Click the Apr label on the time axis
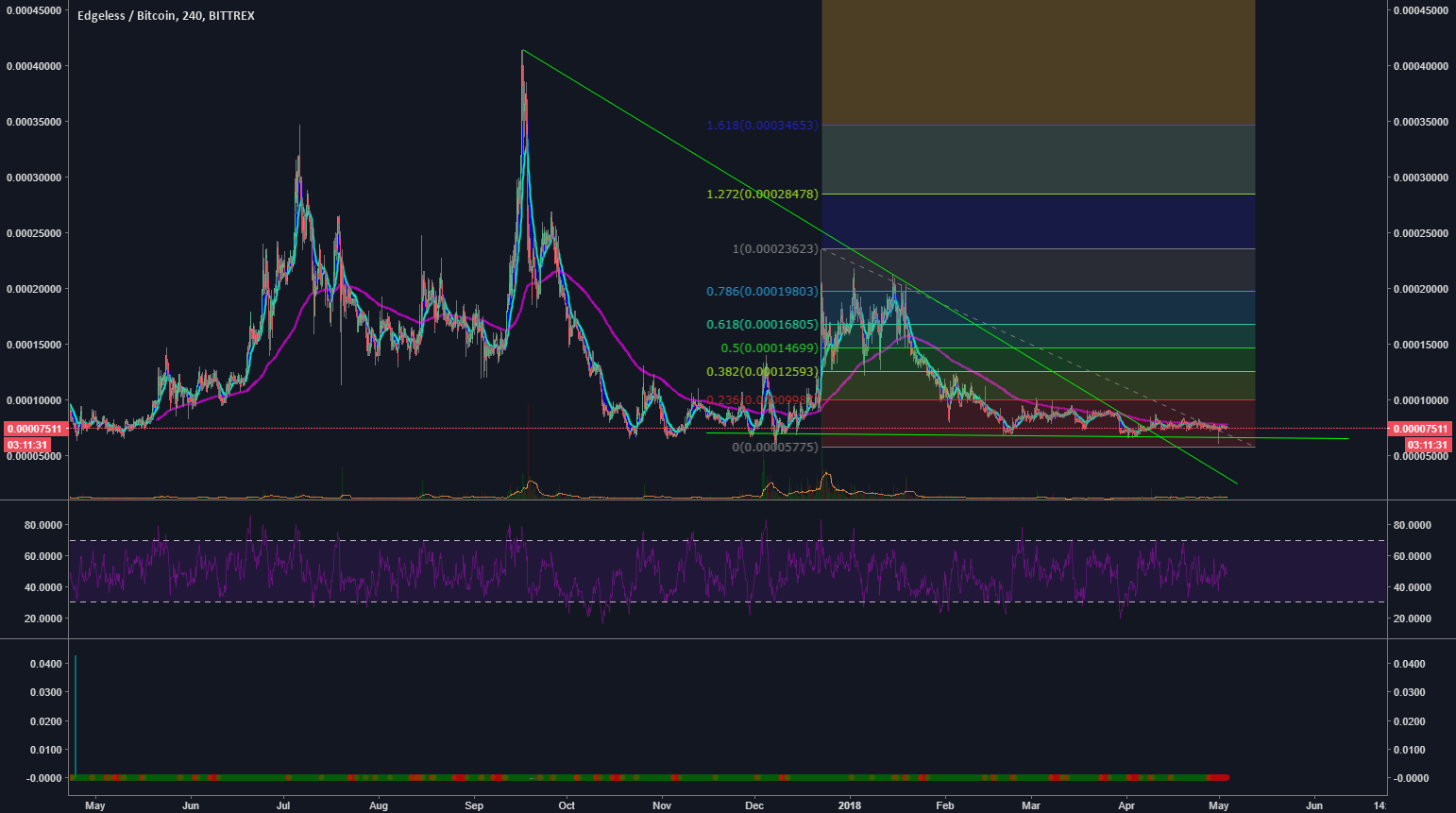The image size is (1456, 813). pos(1126,805)
